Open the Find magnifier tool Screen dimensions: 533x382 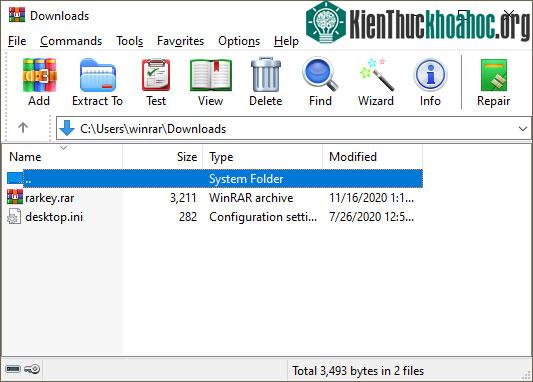320,75
